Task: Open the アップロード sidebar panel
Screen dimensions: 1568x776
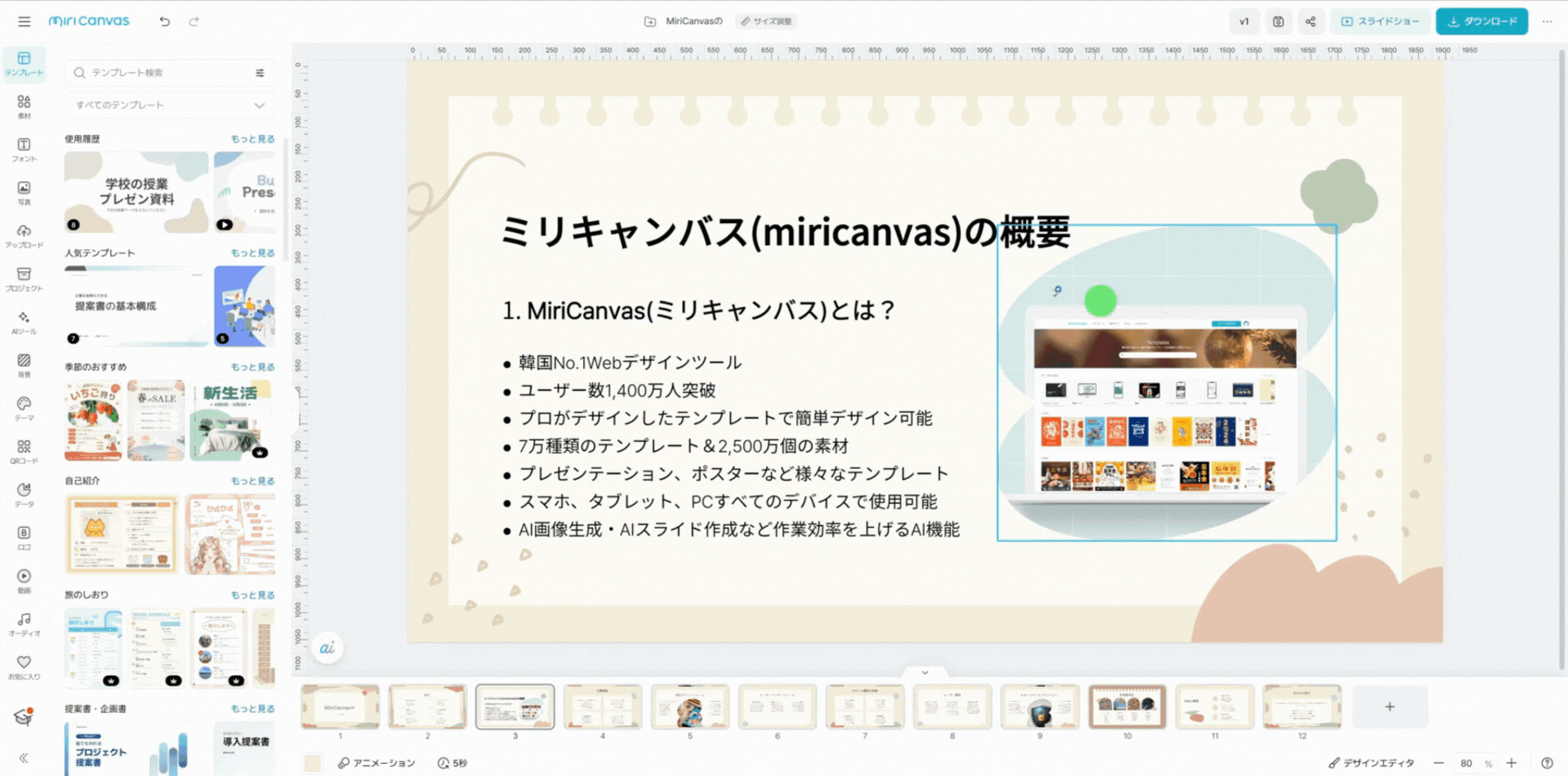Action: click(24, 236)
